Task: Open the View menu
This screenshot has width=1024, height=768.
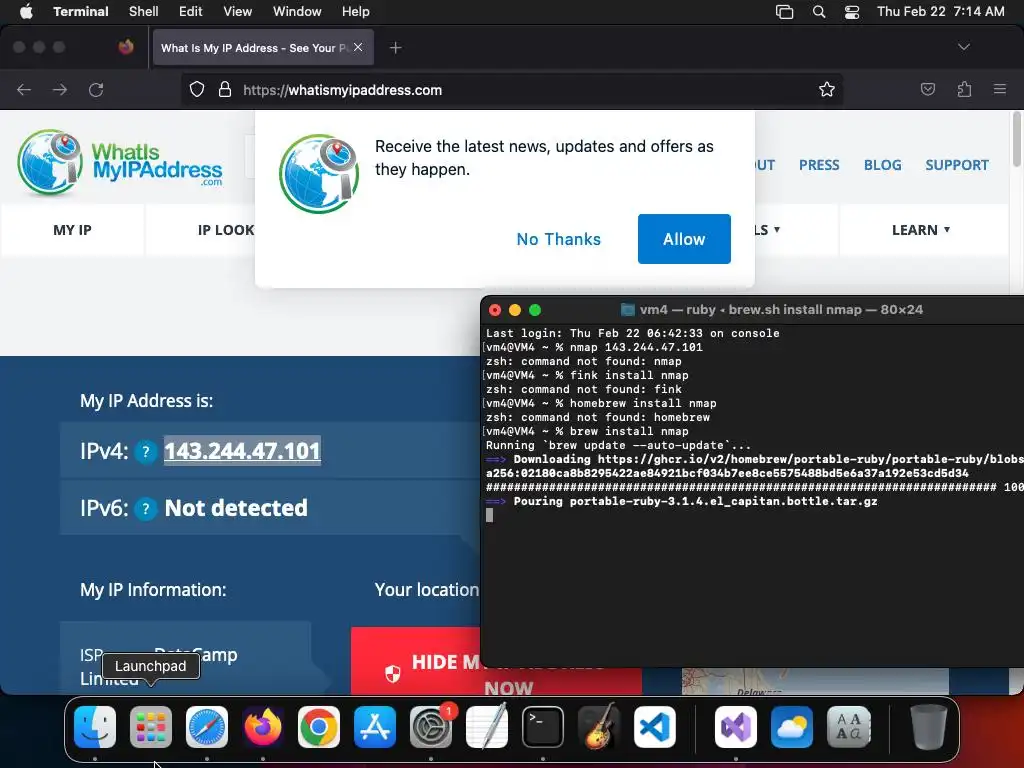Action: click(237, 12)
